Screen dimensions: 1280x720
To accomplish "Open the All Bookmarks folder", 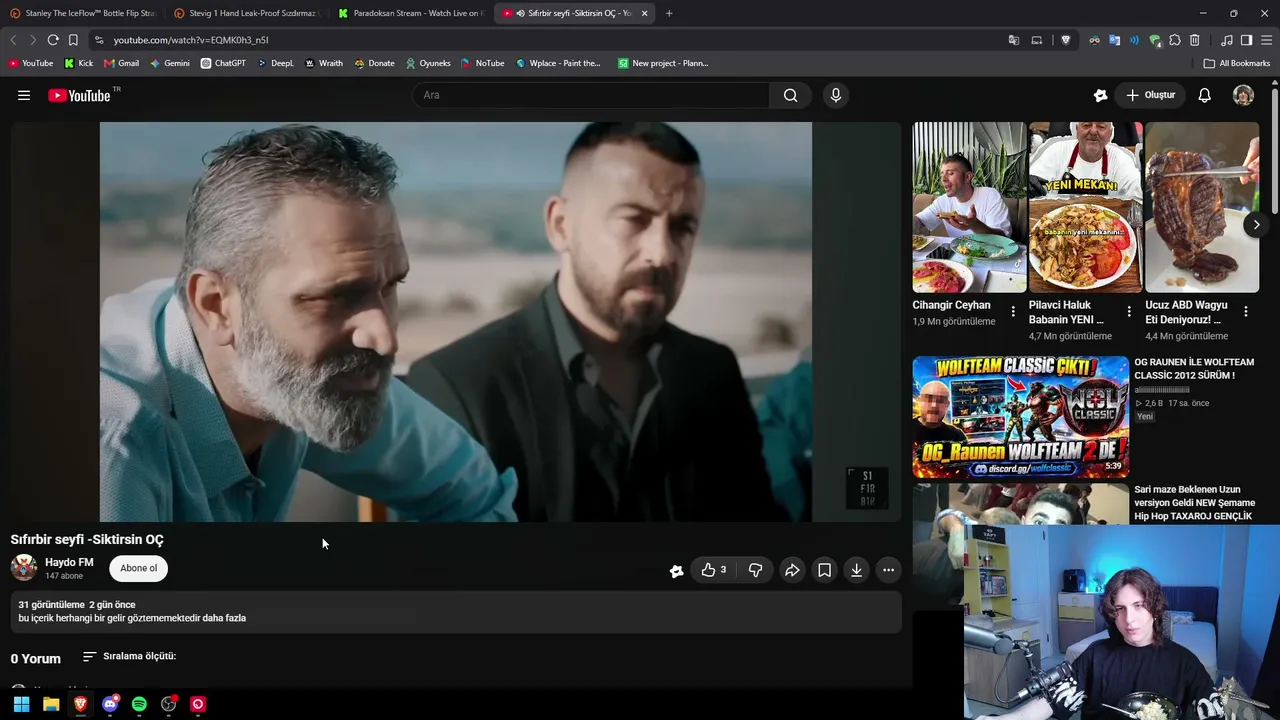I will (1237, 63).
